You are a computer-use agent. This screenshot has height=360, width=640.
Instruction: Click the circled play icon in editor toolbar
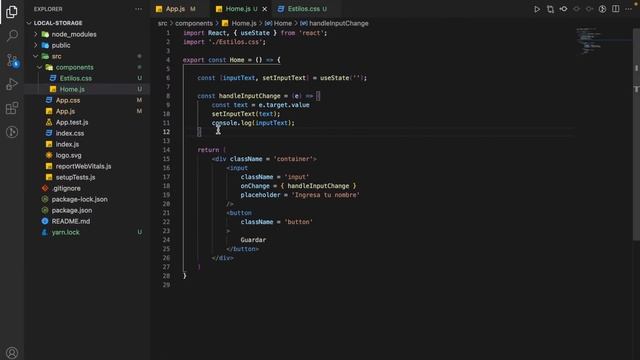[602, 9]
